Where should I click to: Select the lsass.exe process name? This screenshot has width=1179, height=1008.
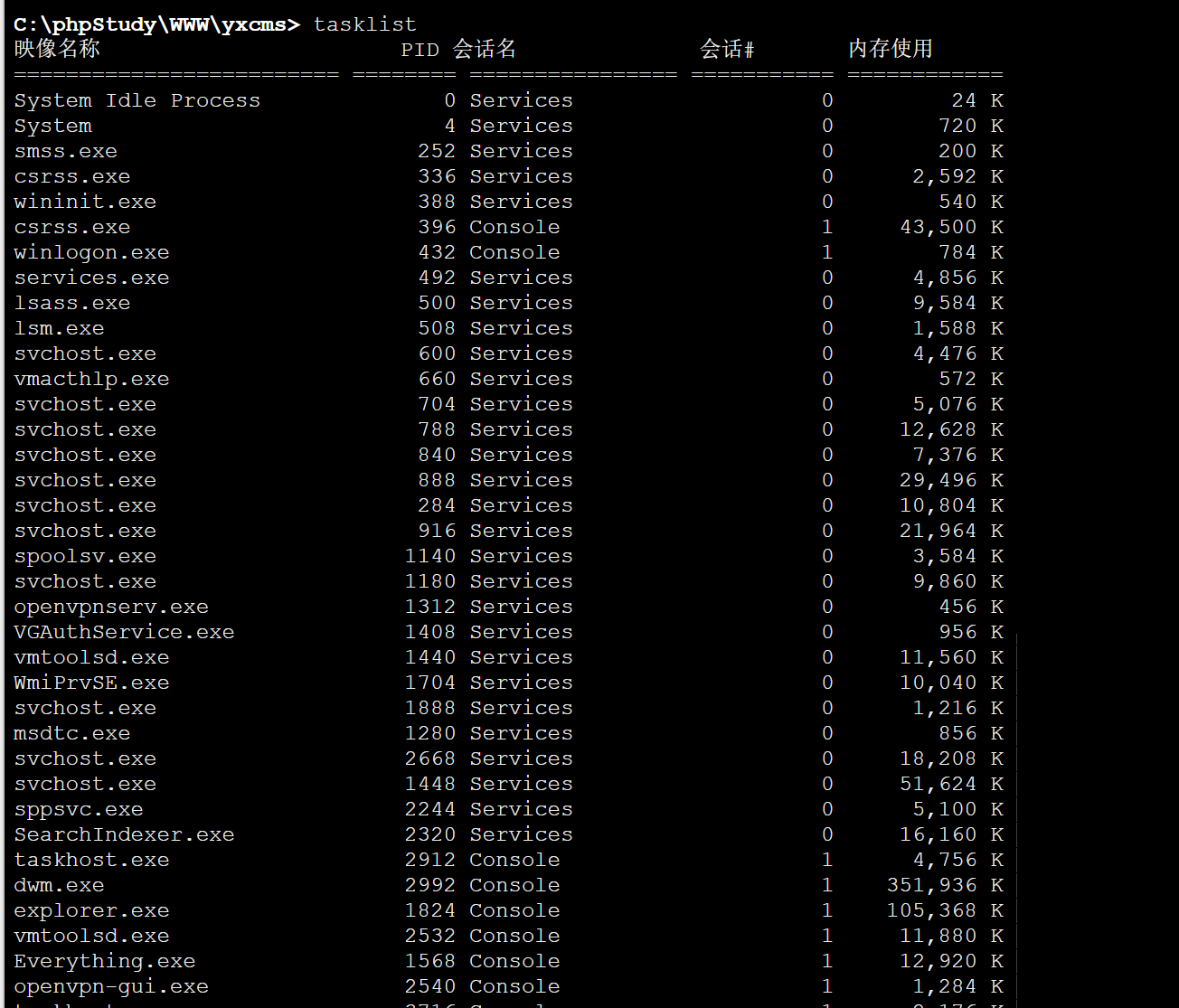[71, 303]
